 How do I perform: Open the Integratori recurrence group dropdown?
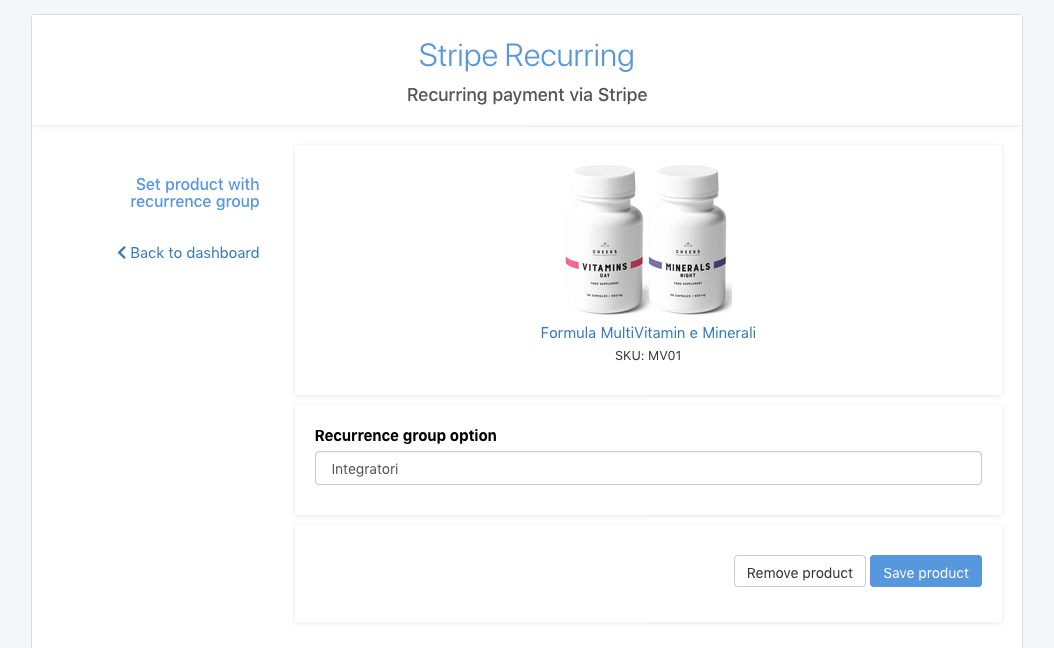(648, 469)
